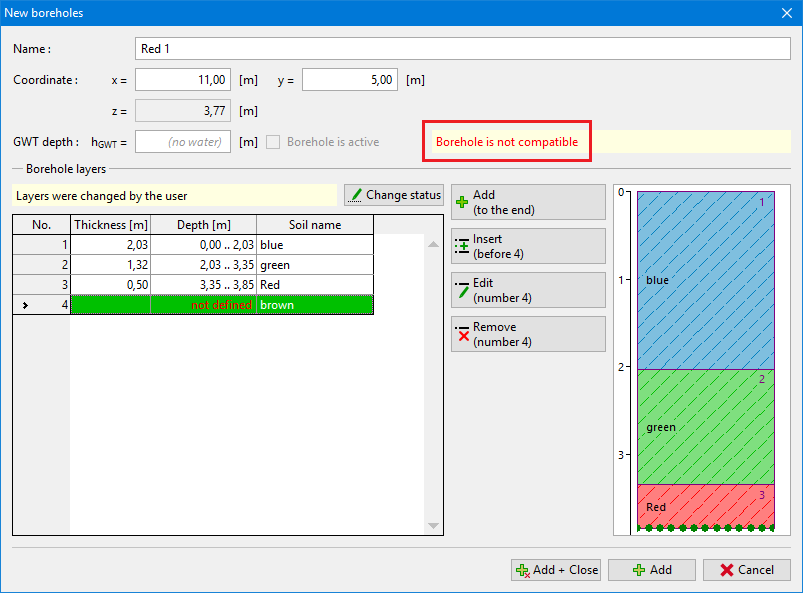
Task: Click the Edit number 4 pencil icon
Action: [x=462, y=290]
